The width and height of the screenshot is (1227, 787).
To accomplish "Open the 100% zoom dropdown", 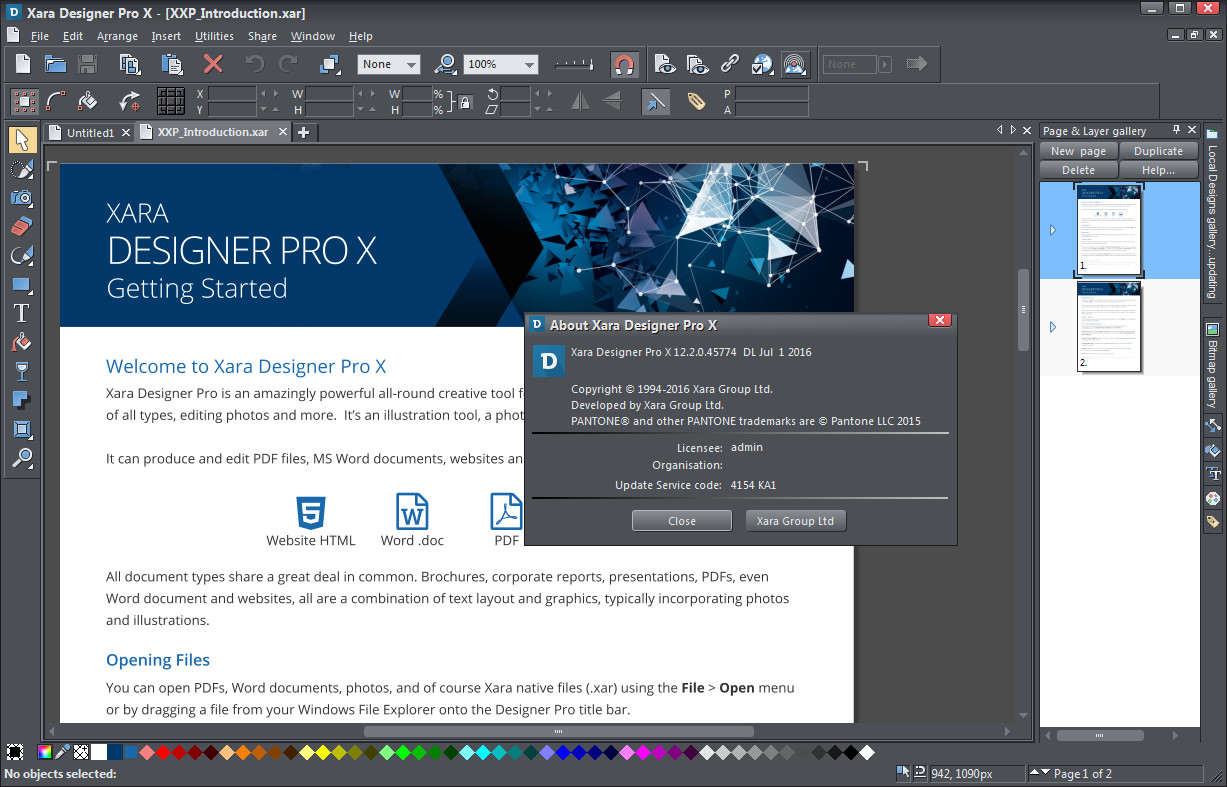I will pyautogui.click(x=501, y=64).
